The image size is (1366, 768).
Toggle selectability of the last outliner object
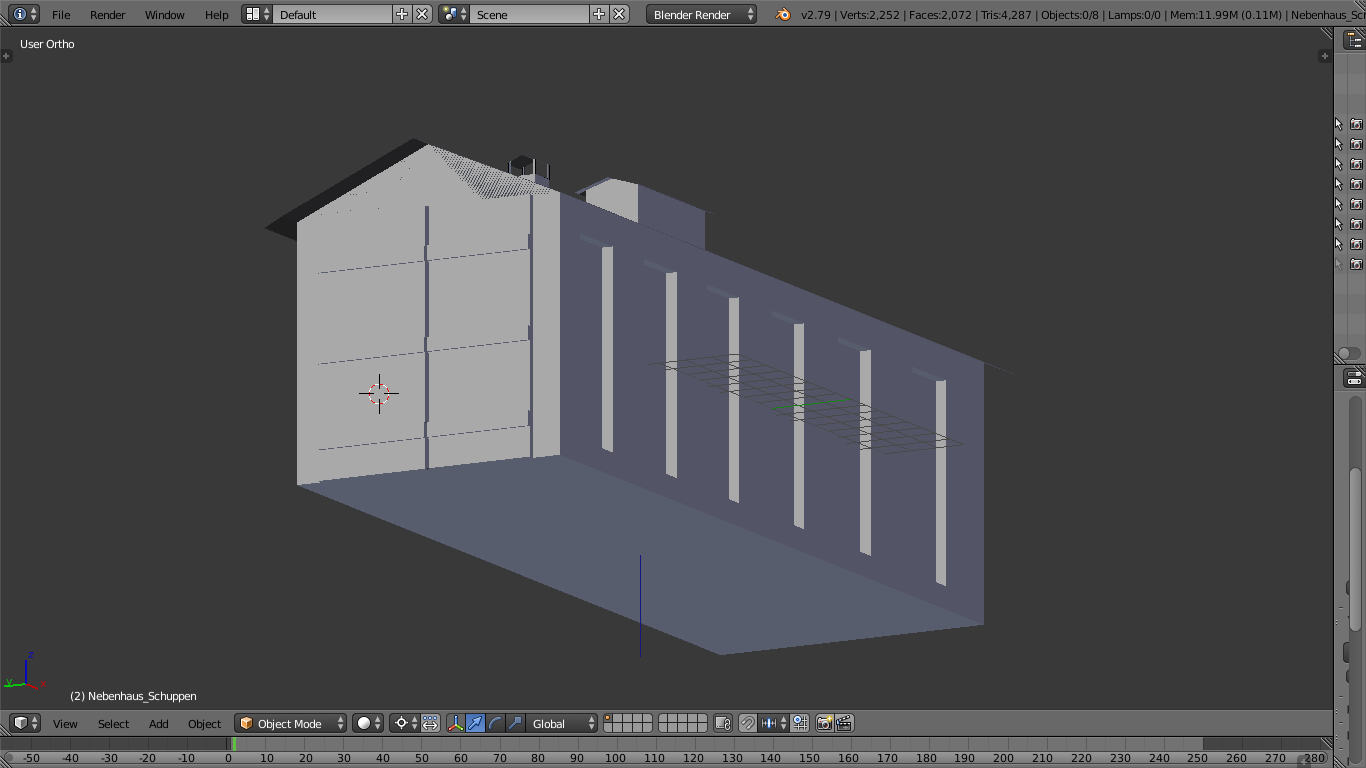tap(1339, 264)
